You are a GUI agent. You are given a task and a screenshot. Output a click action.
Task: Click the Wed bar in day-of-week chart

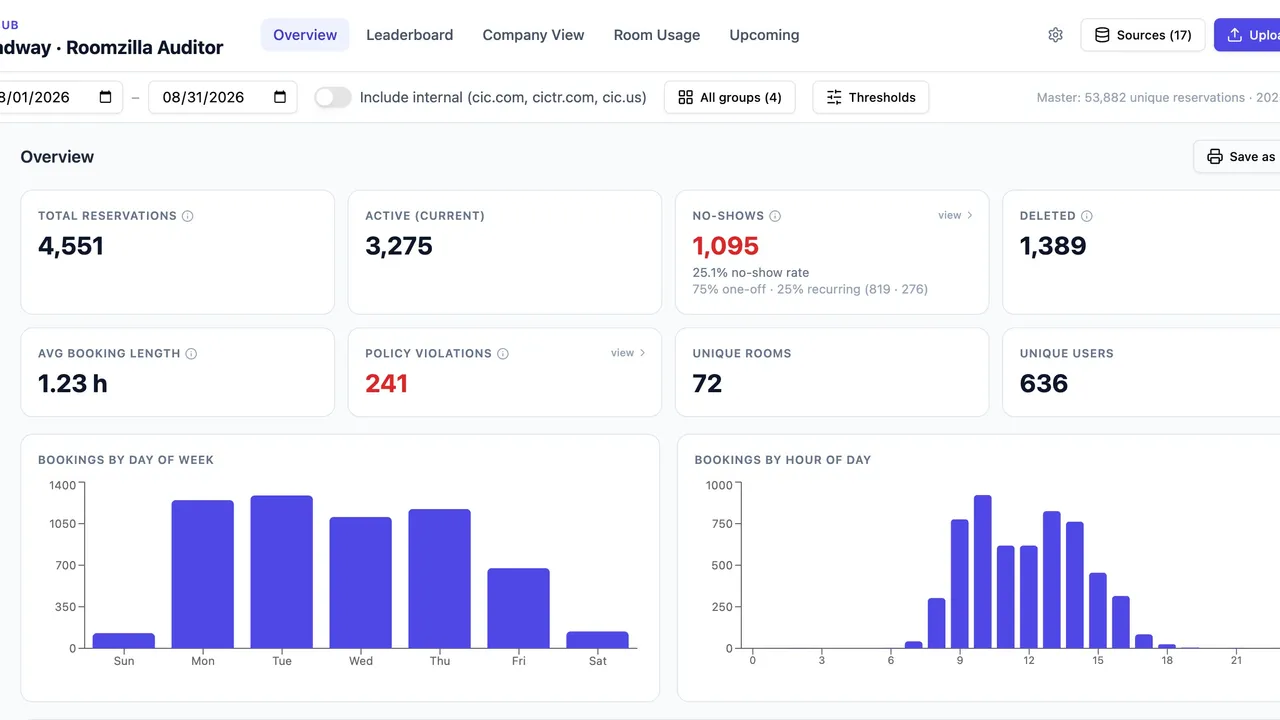(361, 583)
